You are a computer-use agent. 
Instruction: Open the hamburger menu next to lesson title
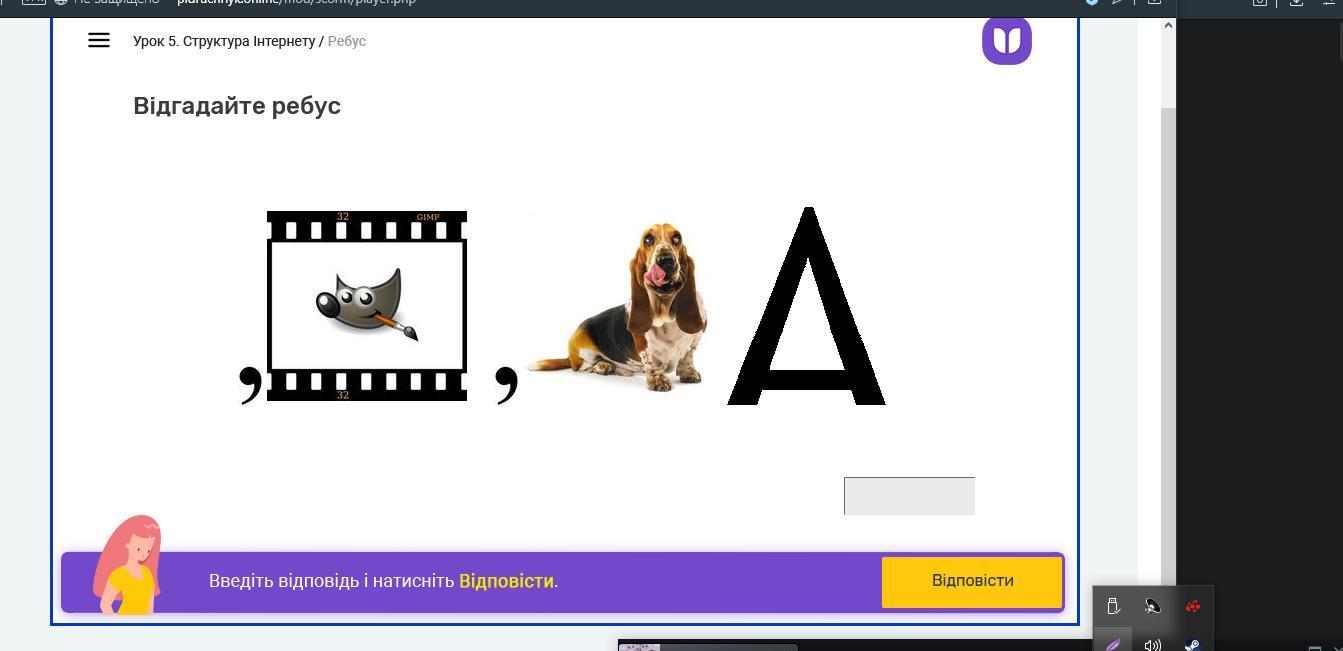pyautogui.click(x=98, y=41)
